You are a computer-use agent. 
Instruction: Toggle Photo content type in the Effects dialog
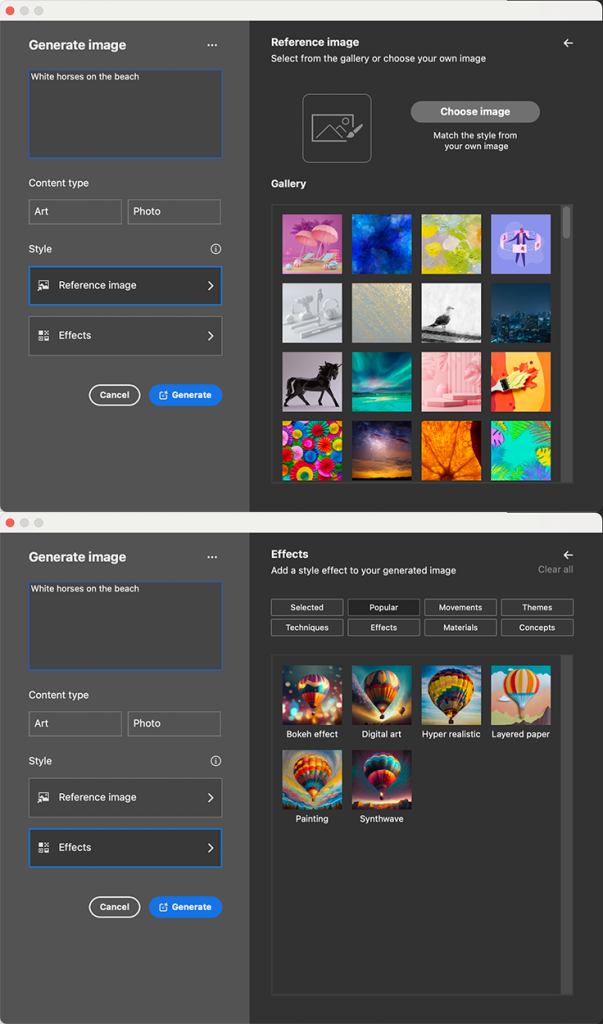174,724
